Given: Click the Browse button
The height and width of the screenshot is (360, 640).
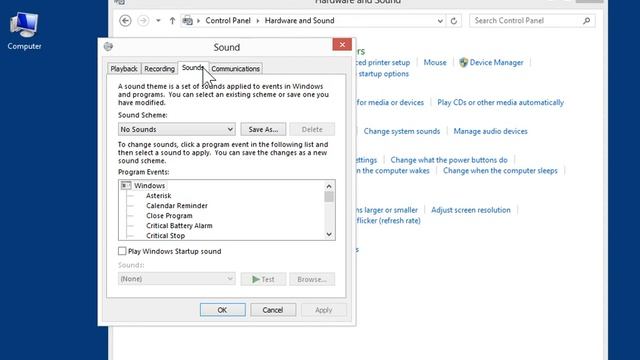Looking at the screenshot, I should 312,279.
